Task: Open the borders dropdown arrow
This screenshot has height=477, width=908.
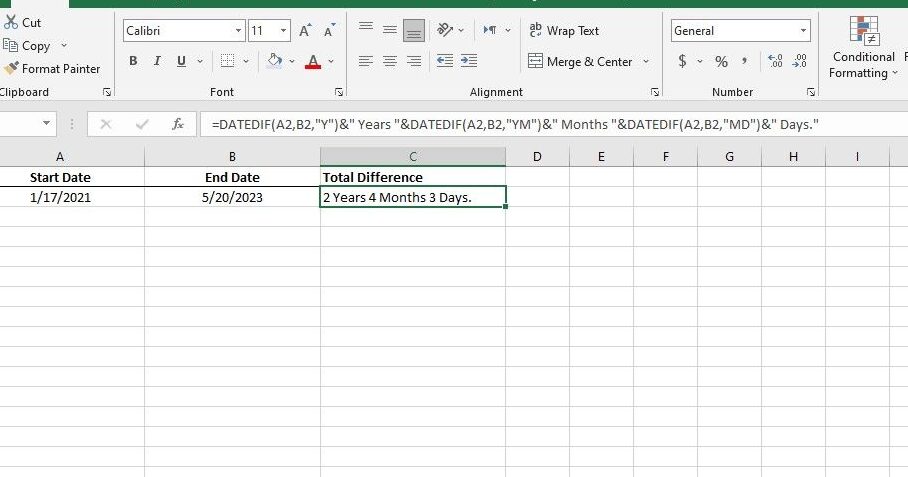Action: pyautogui.click(x=246, y=61)
